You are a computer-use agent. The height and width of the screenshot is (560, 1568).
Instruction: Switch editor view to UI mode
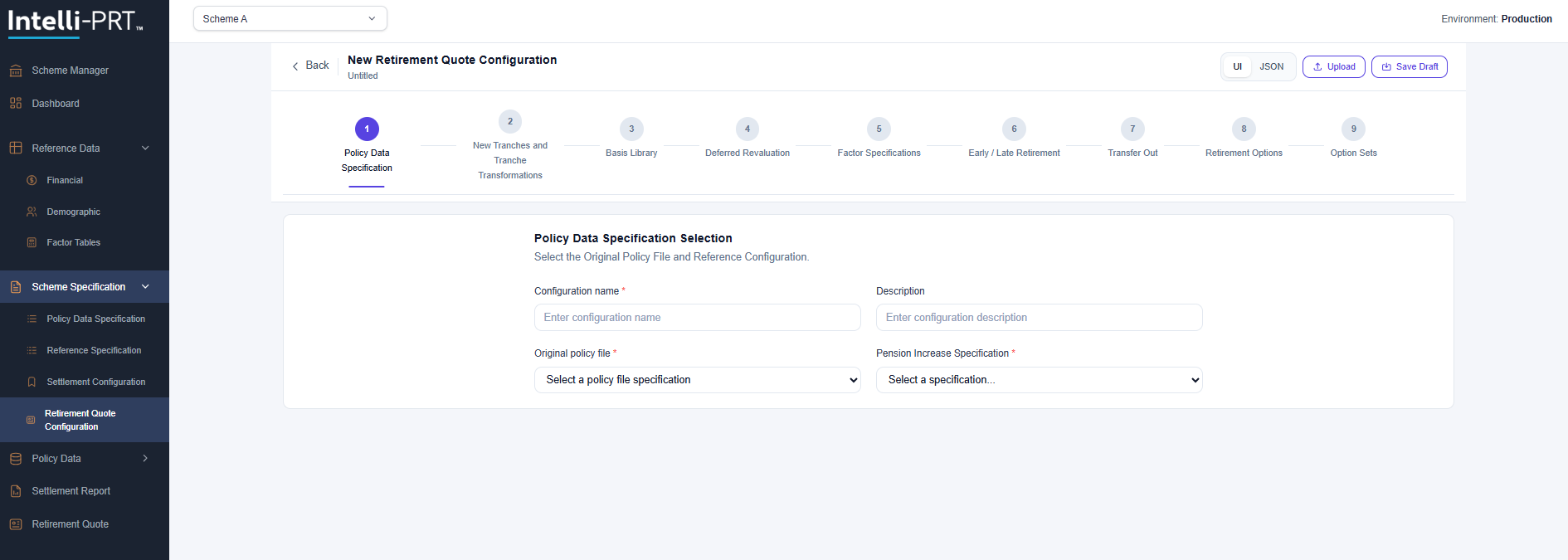1237,66
